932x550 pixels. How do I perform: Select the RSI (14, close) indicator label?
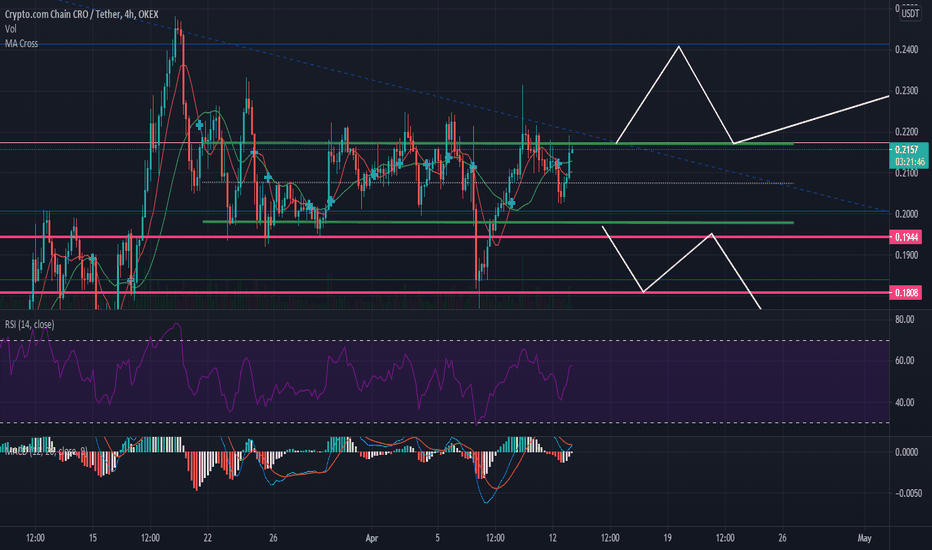pos(30,325)
